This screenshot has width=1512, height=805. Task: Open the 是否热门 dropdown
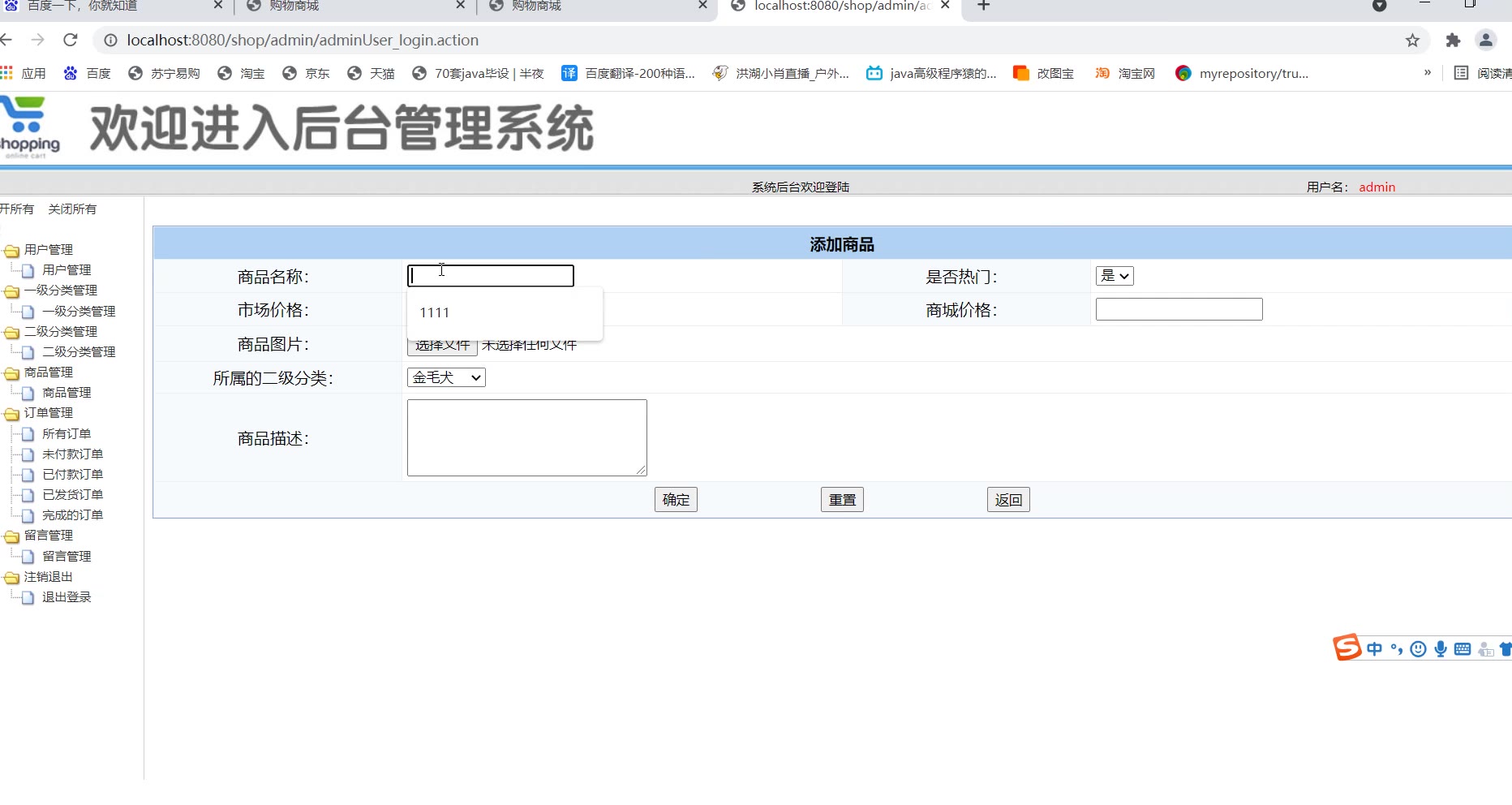pyautogui.click(x=1115, y=276)
